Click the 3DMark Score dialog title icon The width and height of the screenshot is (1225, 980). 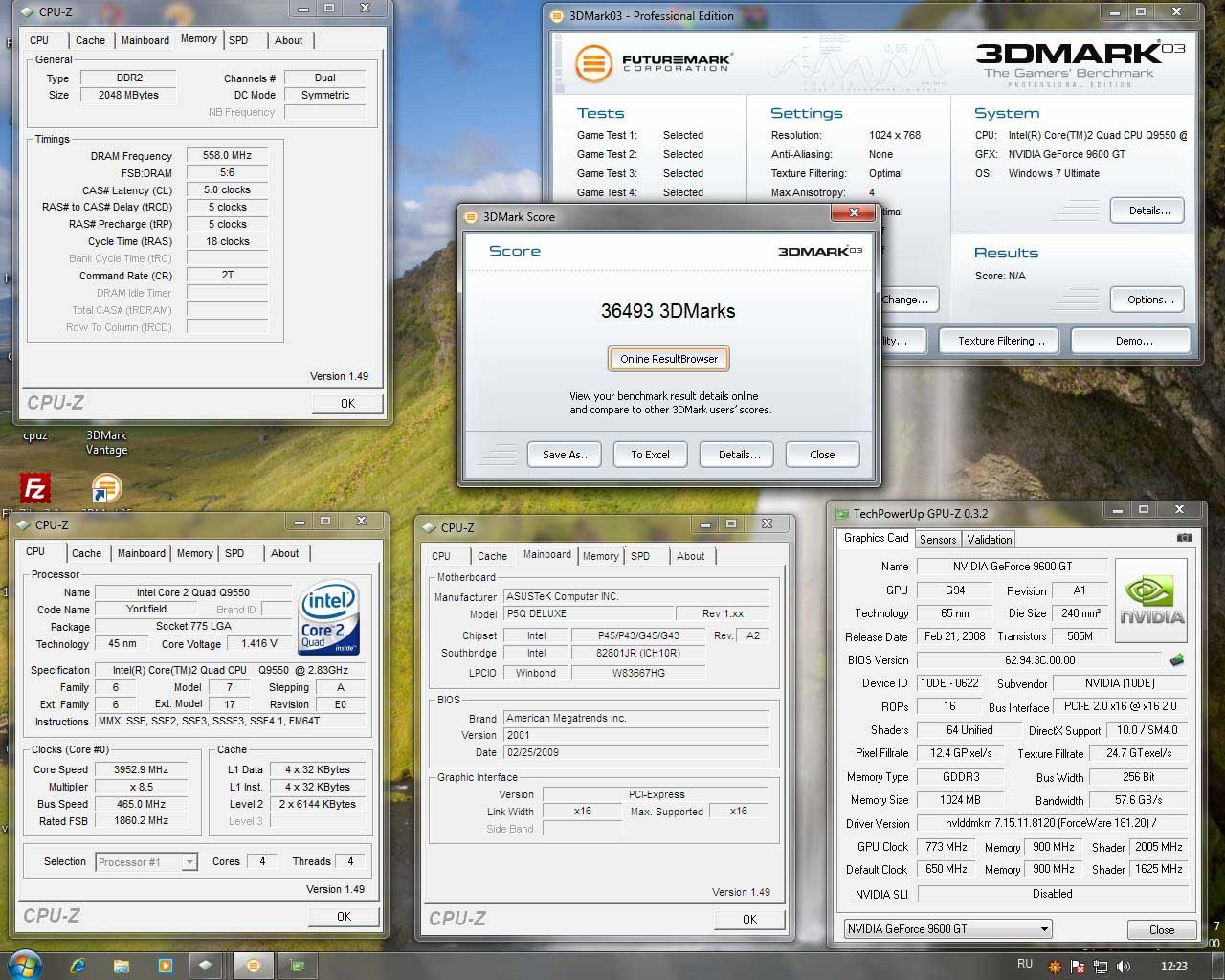tap(471, 216)
